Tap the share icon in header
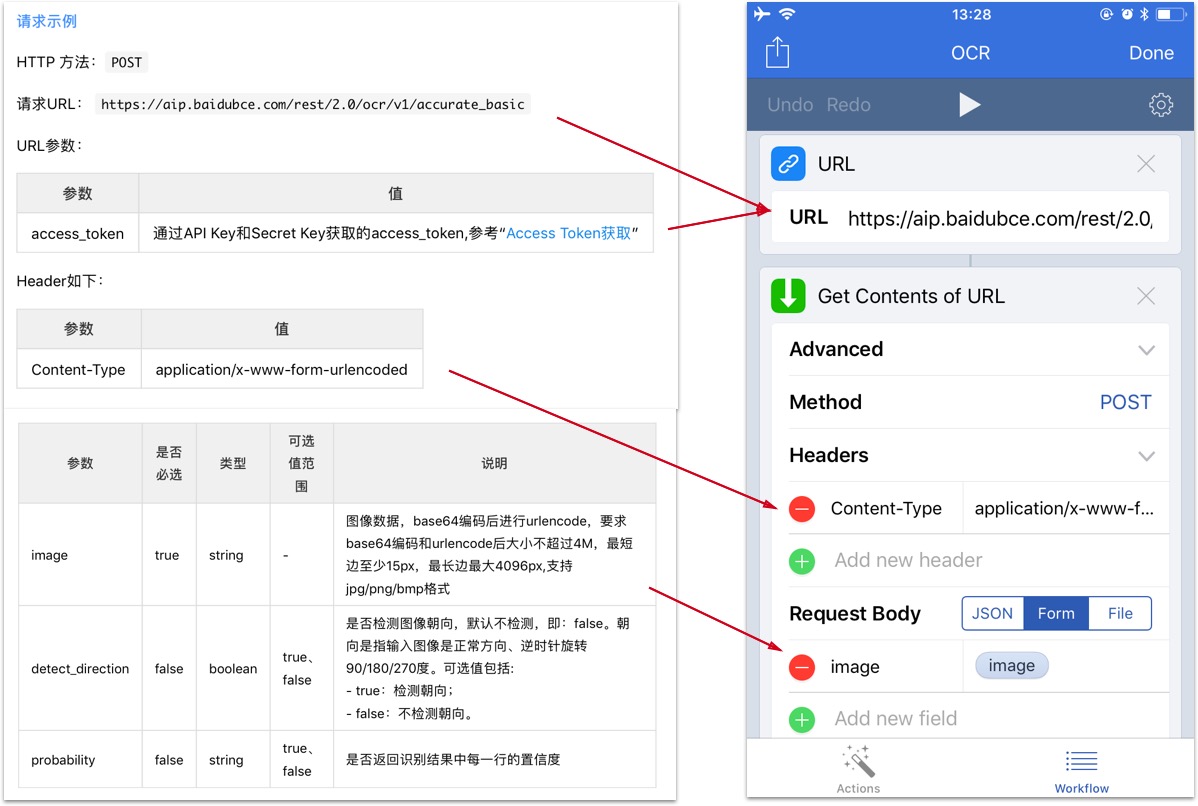 pos(777,52)
